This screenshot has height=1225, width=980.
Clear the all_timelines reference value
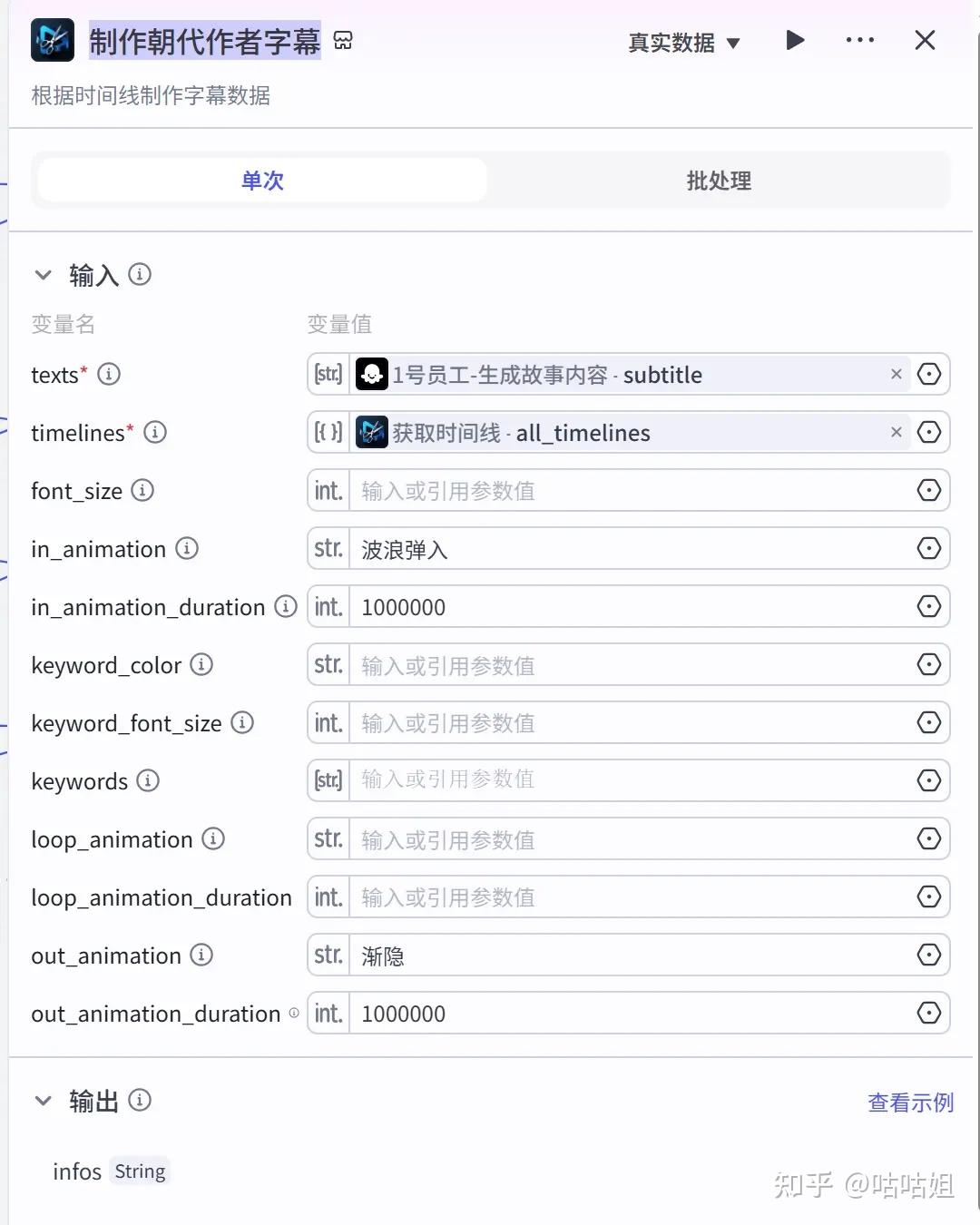(896, 433)
